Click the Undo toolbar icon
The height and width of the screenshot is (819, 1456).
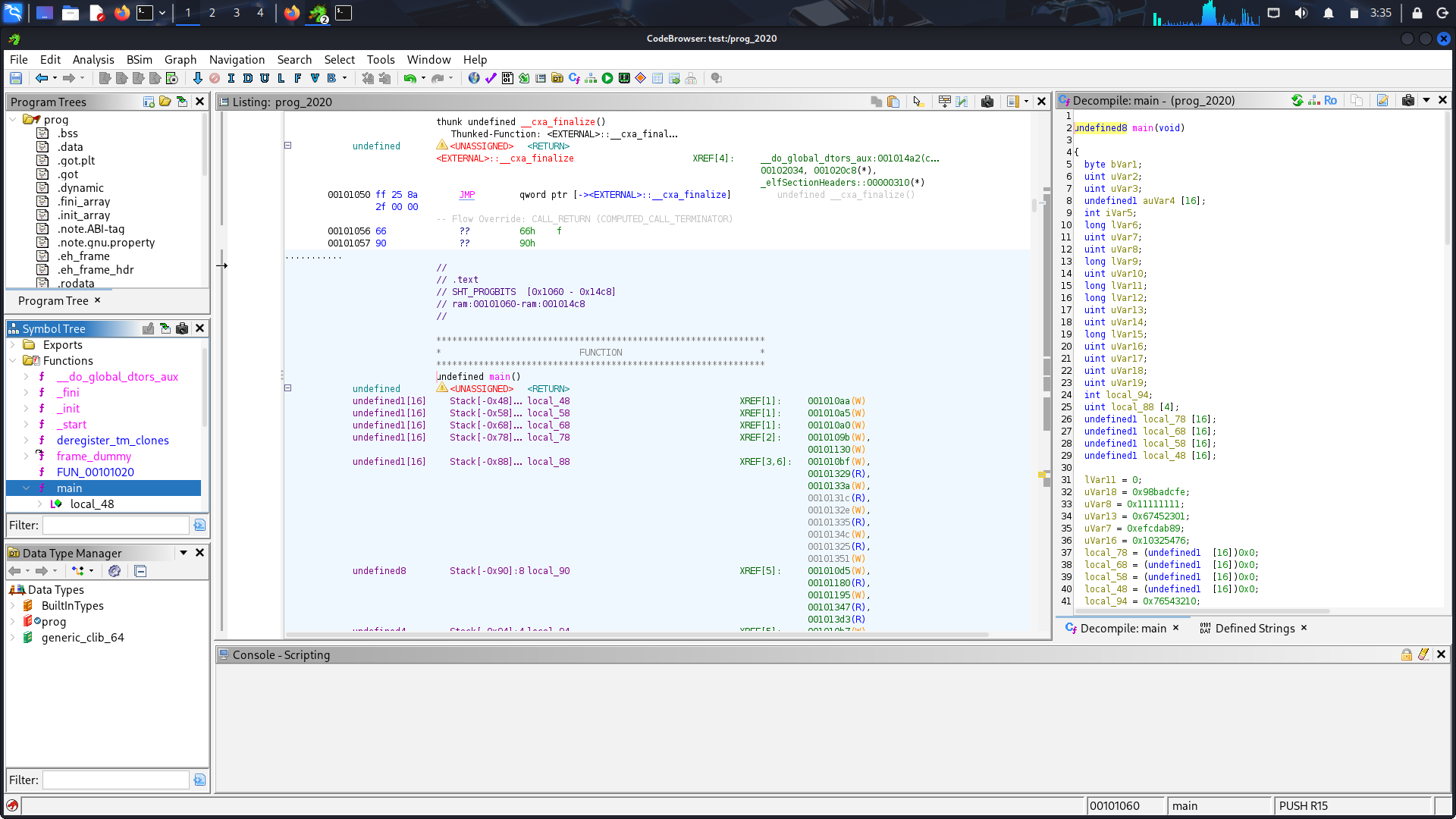pyautogui.click(x=409, y=78)
